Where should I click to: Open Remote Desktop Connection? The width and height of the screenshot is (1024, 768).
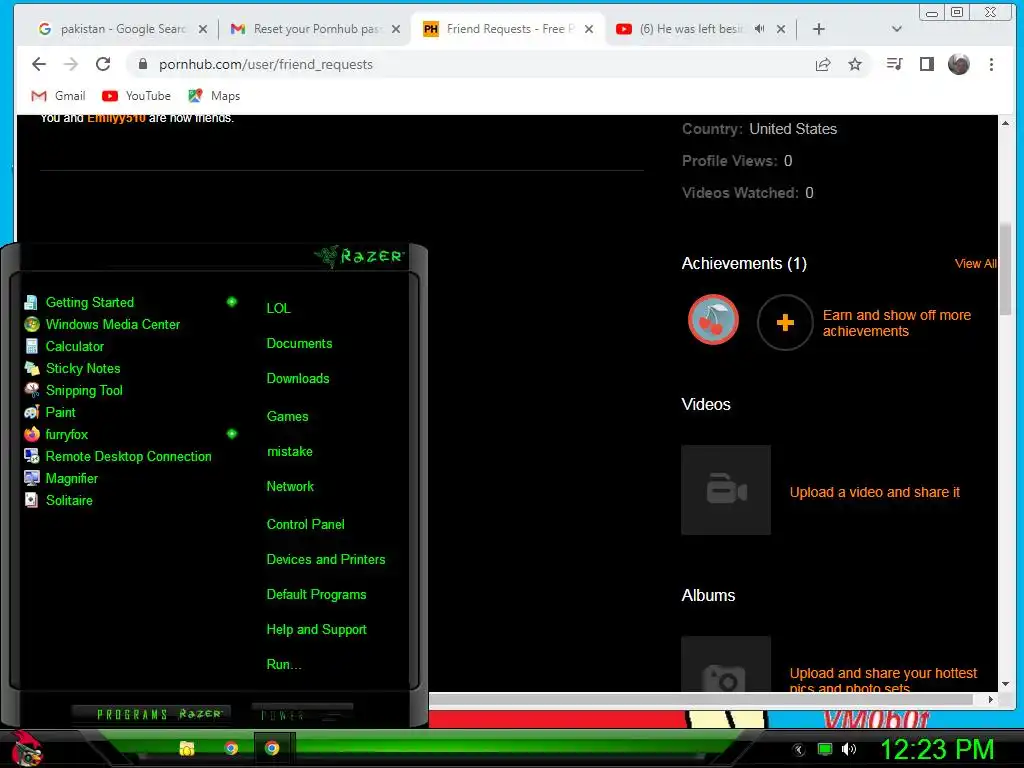tap(118, 456)
